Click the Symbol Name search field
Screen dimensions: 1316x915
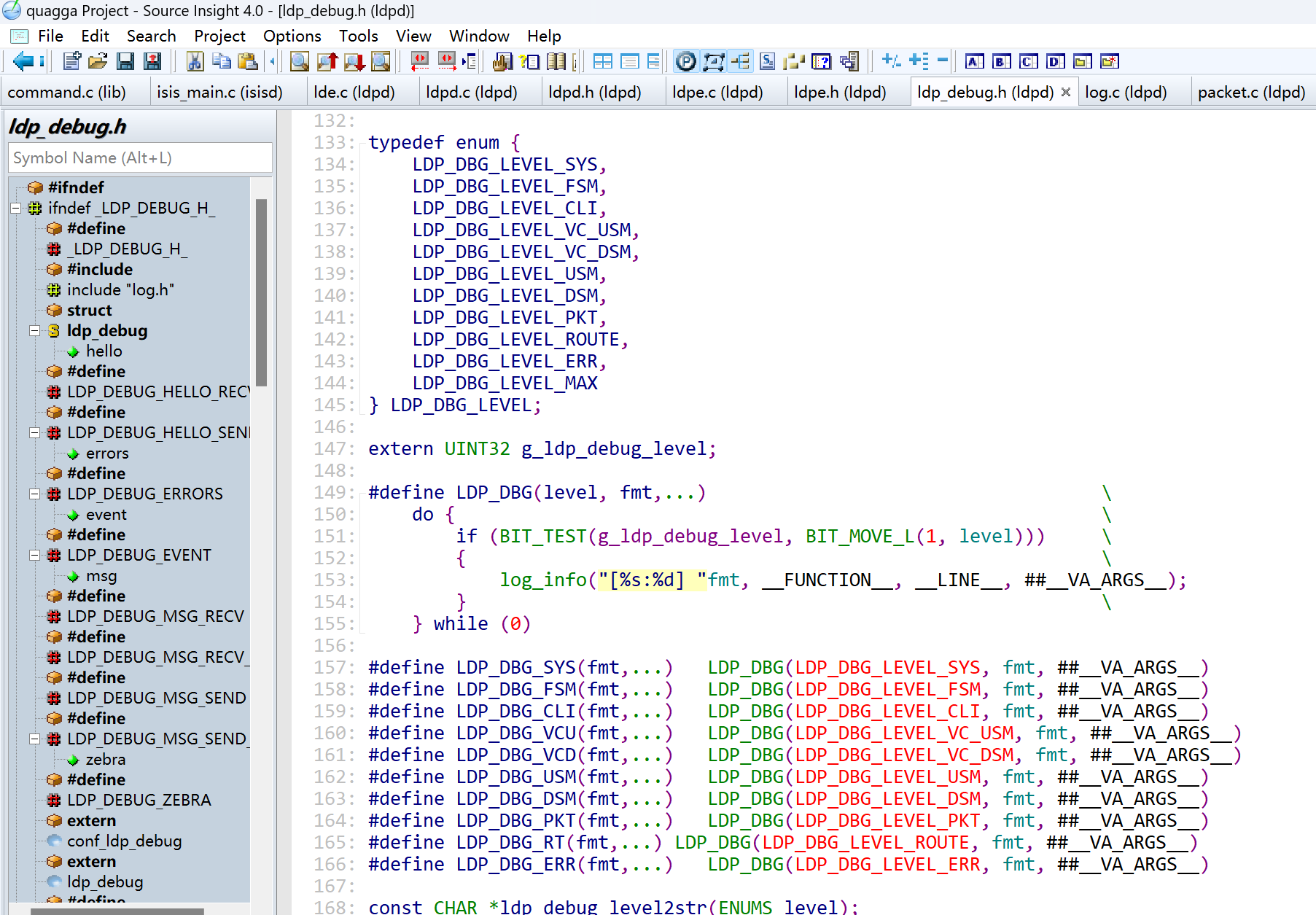[140, 158]
